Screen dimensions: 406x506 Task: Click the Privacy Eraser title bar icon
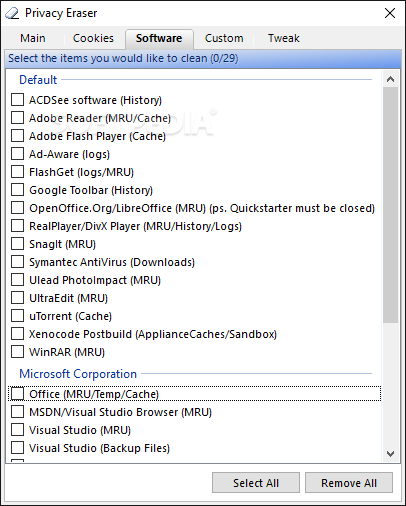[12, 13]
